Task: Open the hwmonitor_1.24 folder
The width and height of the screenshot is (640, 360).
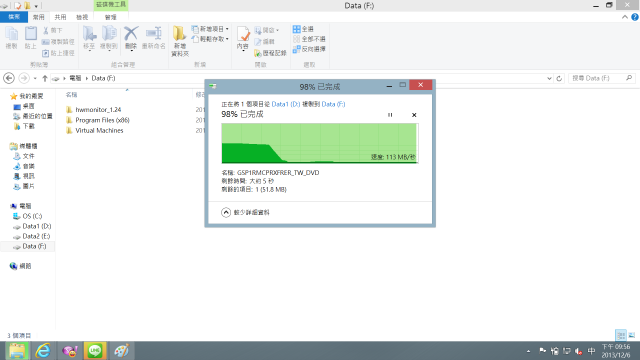Action: tap(98, 109)
